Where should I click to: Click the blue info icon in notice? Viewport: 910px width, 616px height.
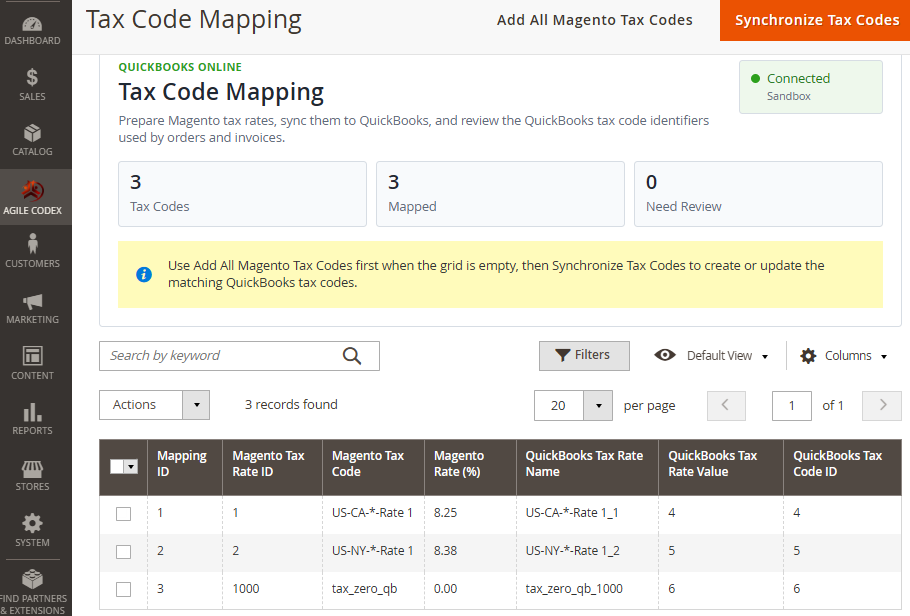pyautogui.click(x=144, y=274)
